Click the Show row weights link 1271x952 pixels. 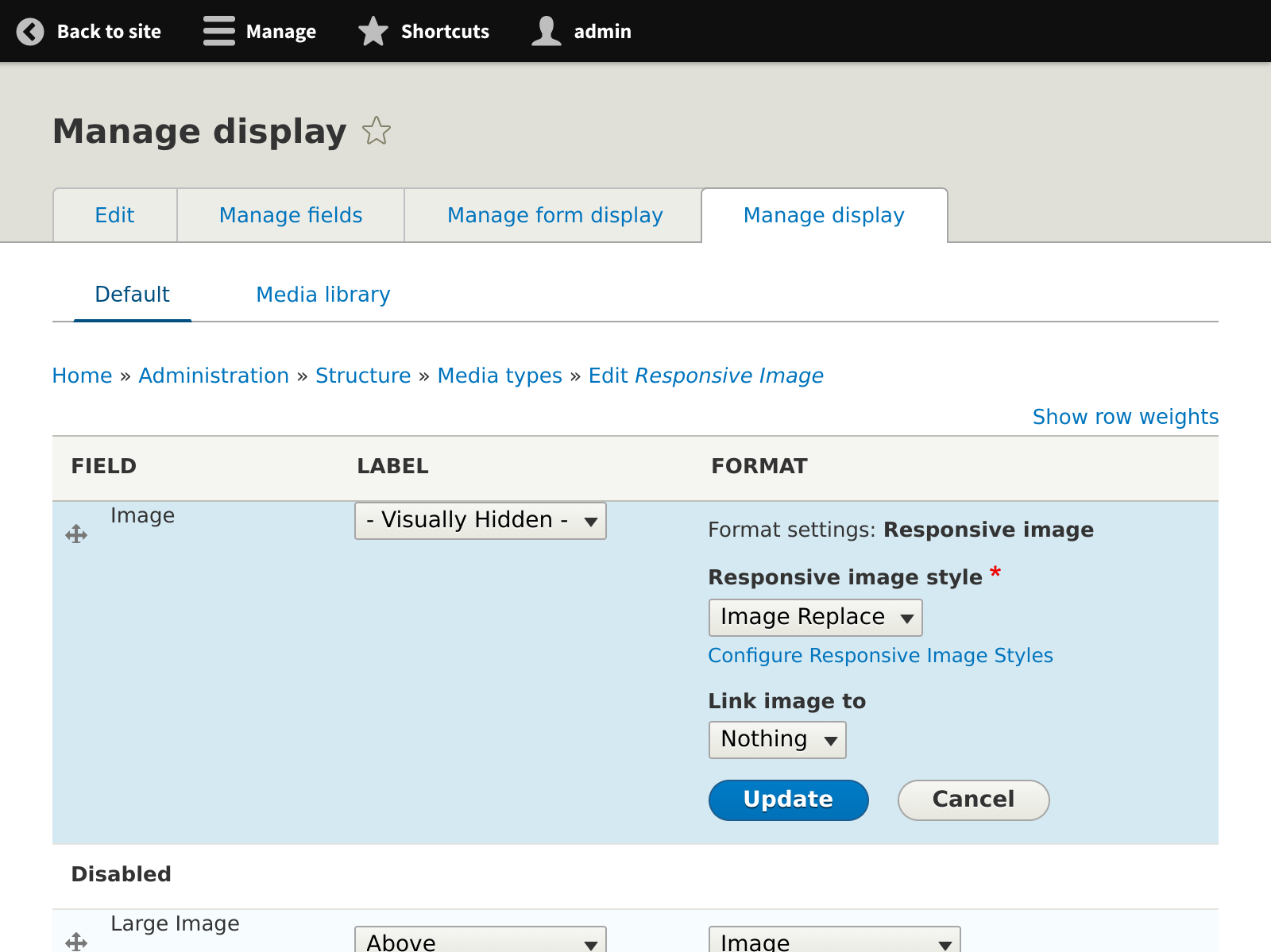coord(1126,416)
